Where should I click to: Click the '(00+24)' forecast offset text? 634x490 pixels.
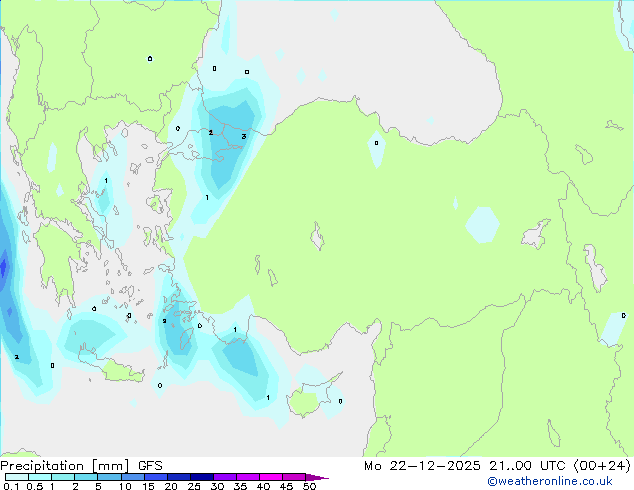pos(602,466)
